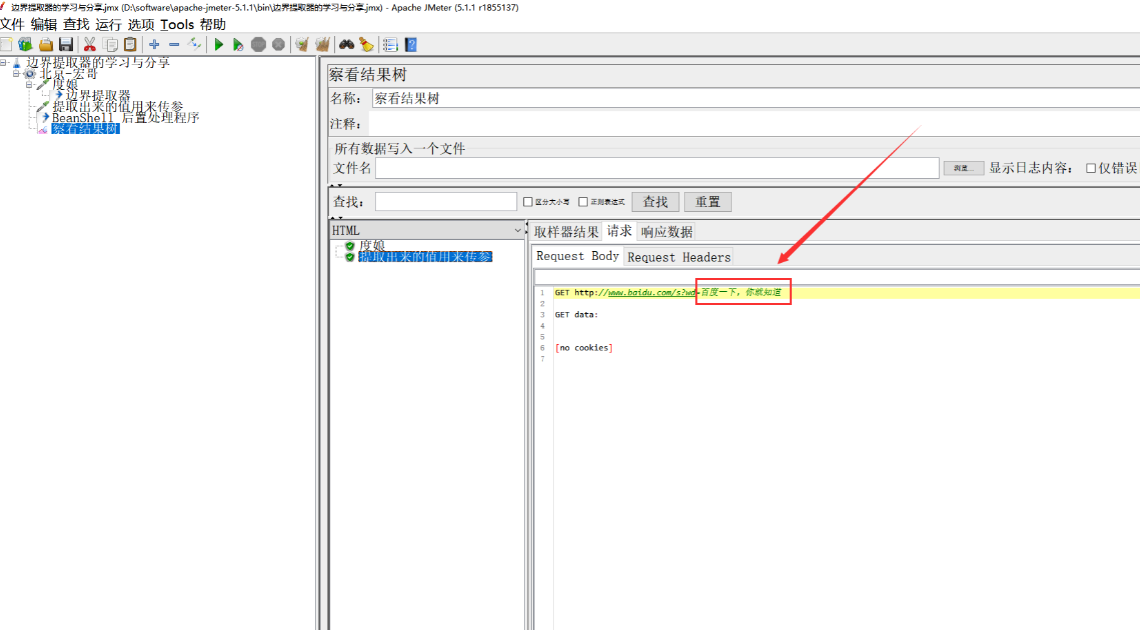Collapse the root test plan tree node

click(4, 63)
